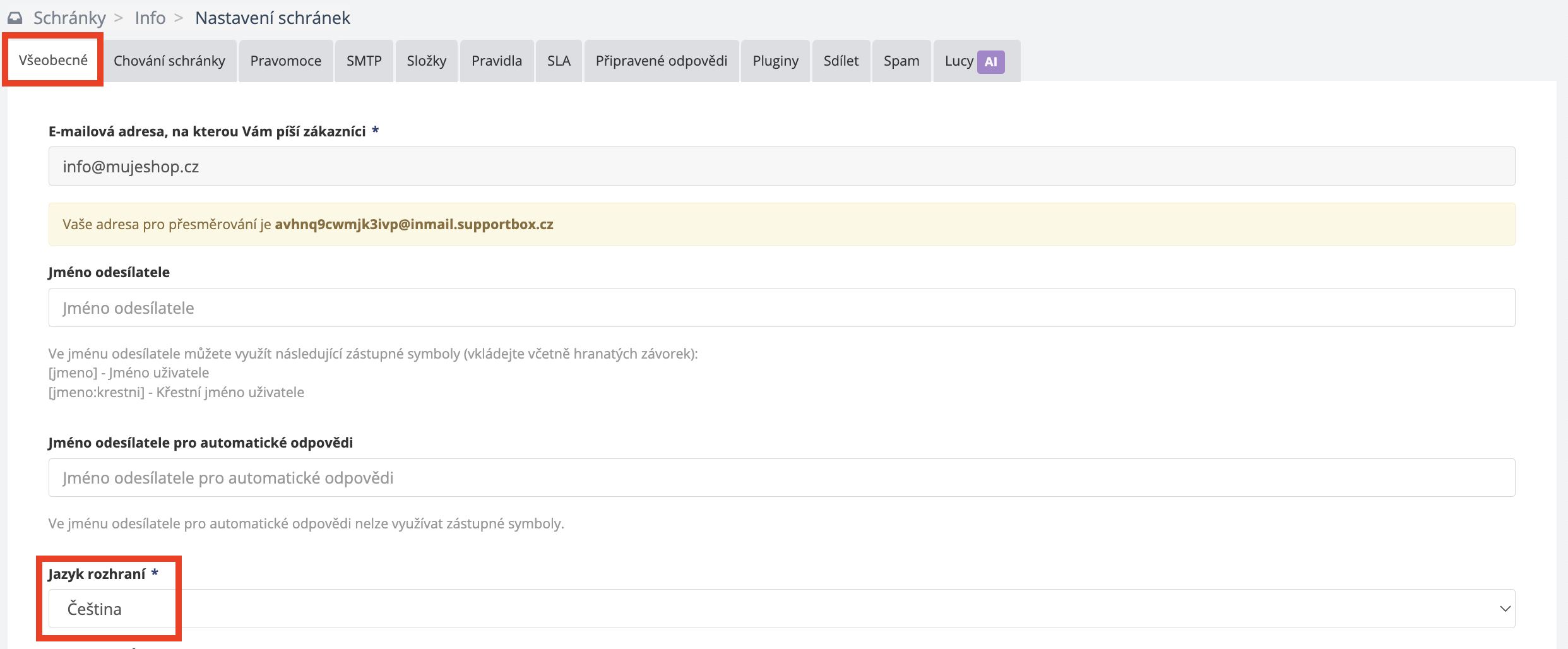Click the inbox icon in the breadcrumb
Screen dimensions: 1568x649
pos(15,18)
